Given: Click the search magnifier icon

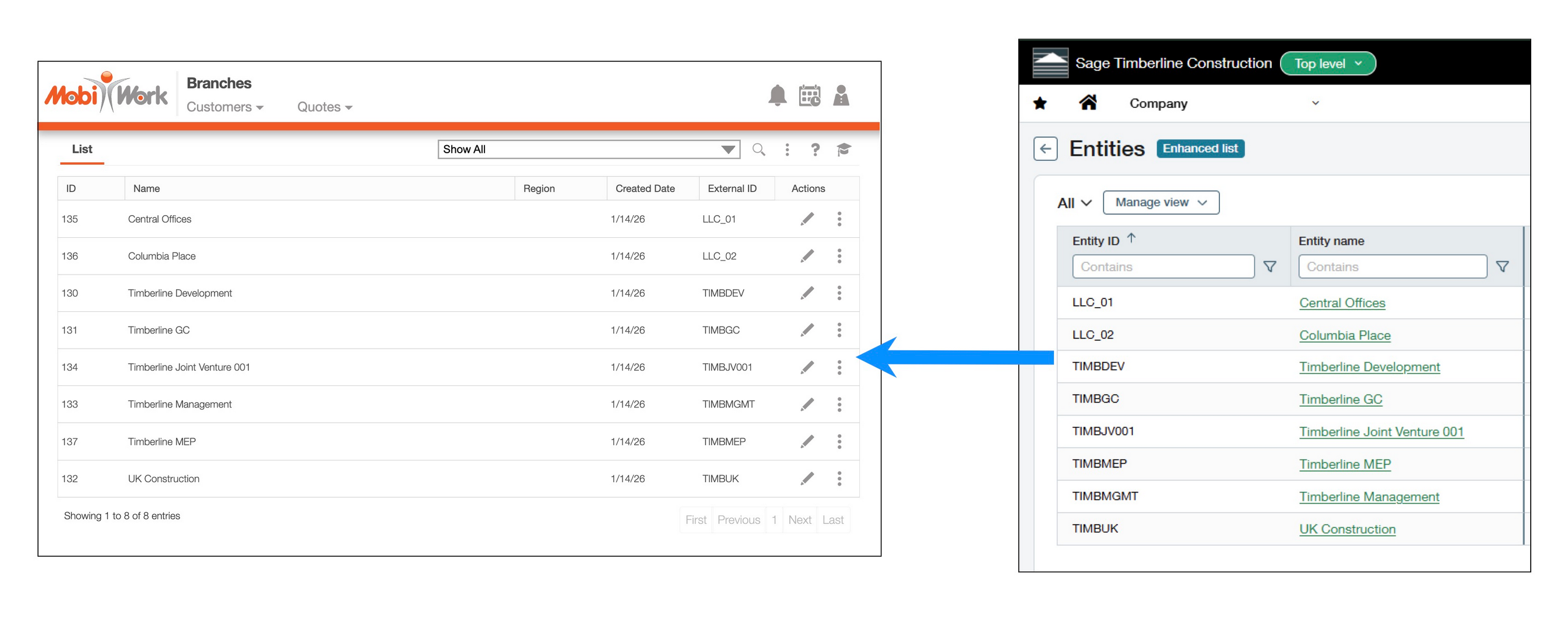Looking at the screenshot, I should point(758,149).
